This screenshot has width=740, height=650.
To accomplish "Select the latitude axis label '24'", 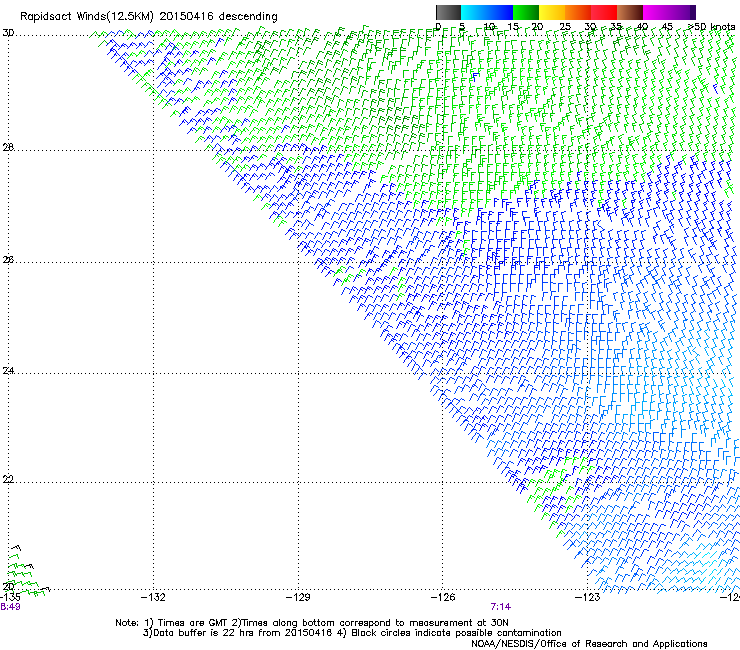I will [x=8, y=371].
